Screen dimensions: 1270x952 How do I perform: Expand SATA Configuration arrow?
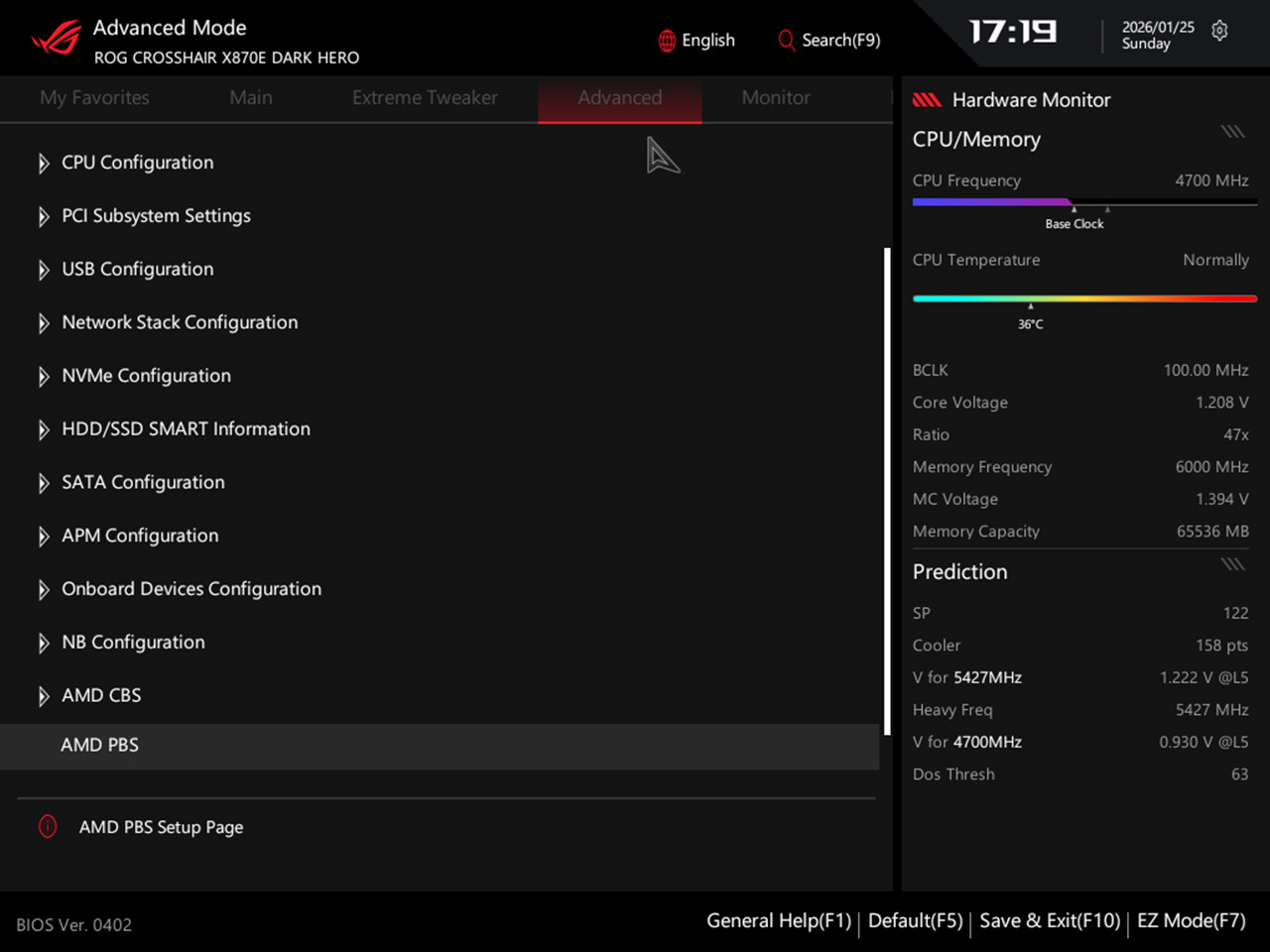(44, 483)
